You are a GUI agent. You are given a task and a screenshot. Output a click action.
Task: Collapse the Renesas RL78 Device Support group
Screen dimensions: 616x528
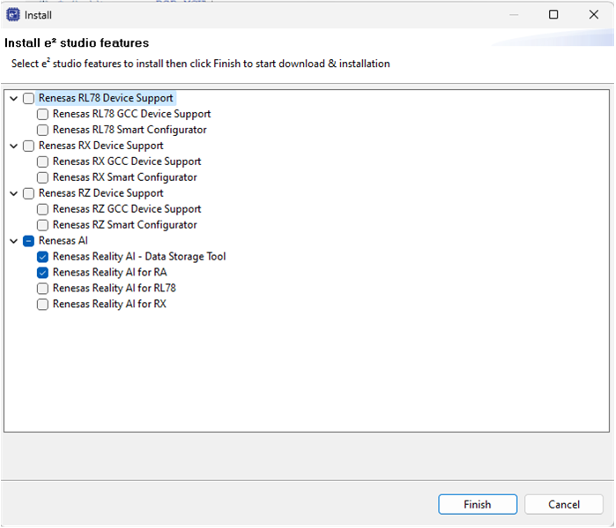tap(13, 99)
